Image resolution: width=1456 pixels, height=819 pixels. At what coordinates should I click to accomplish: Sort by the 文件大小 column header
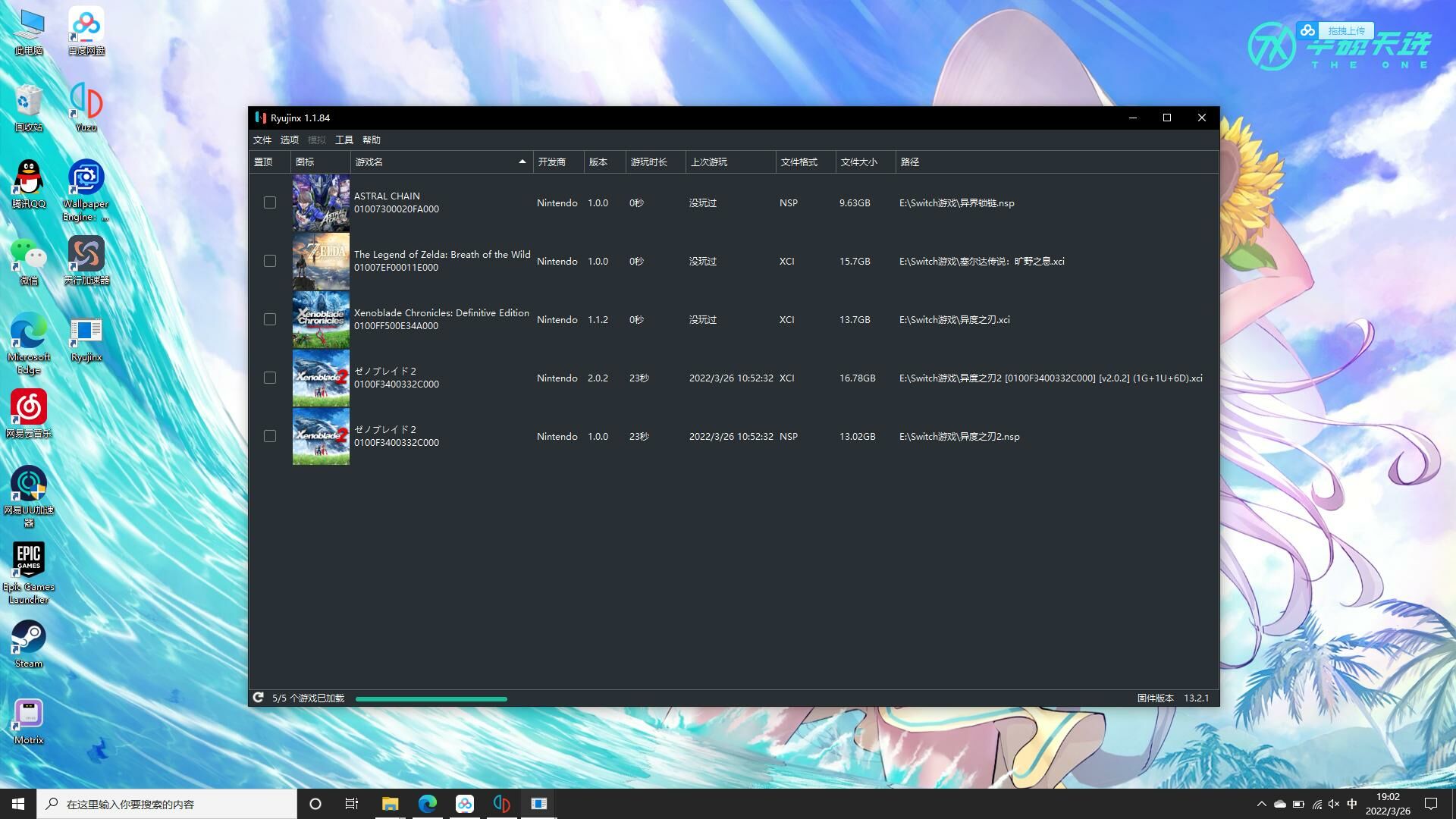click(x=858, y=162)
